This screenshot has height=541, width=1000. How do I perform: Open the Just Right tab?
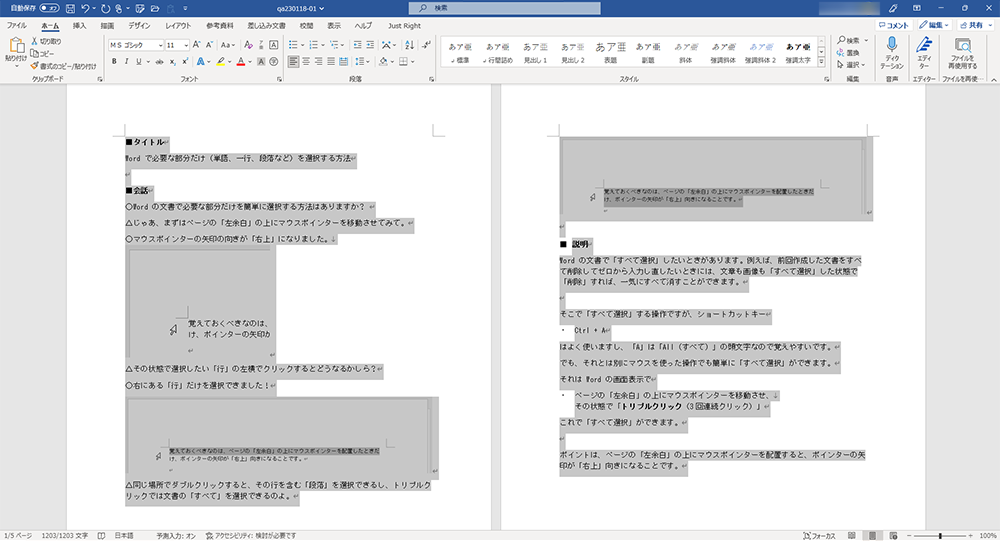click(x=404, y=26)
